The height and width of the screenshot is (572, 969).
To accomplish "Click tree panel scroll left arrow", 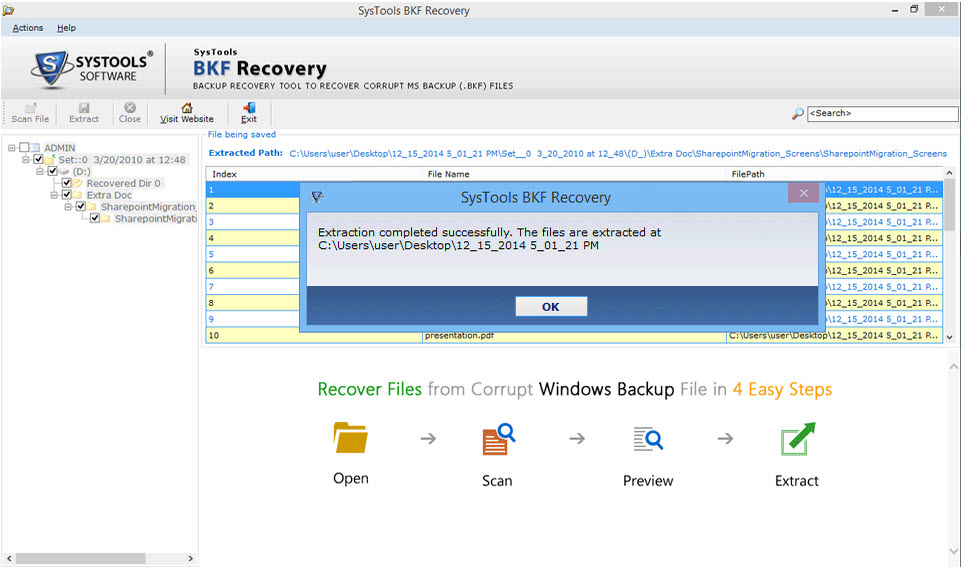I will tap(9, 558).
